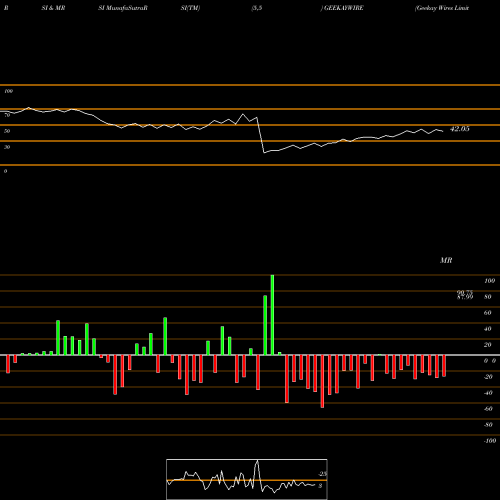Click the MR axis label -20

(488, 377)
